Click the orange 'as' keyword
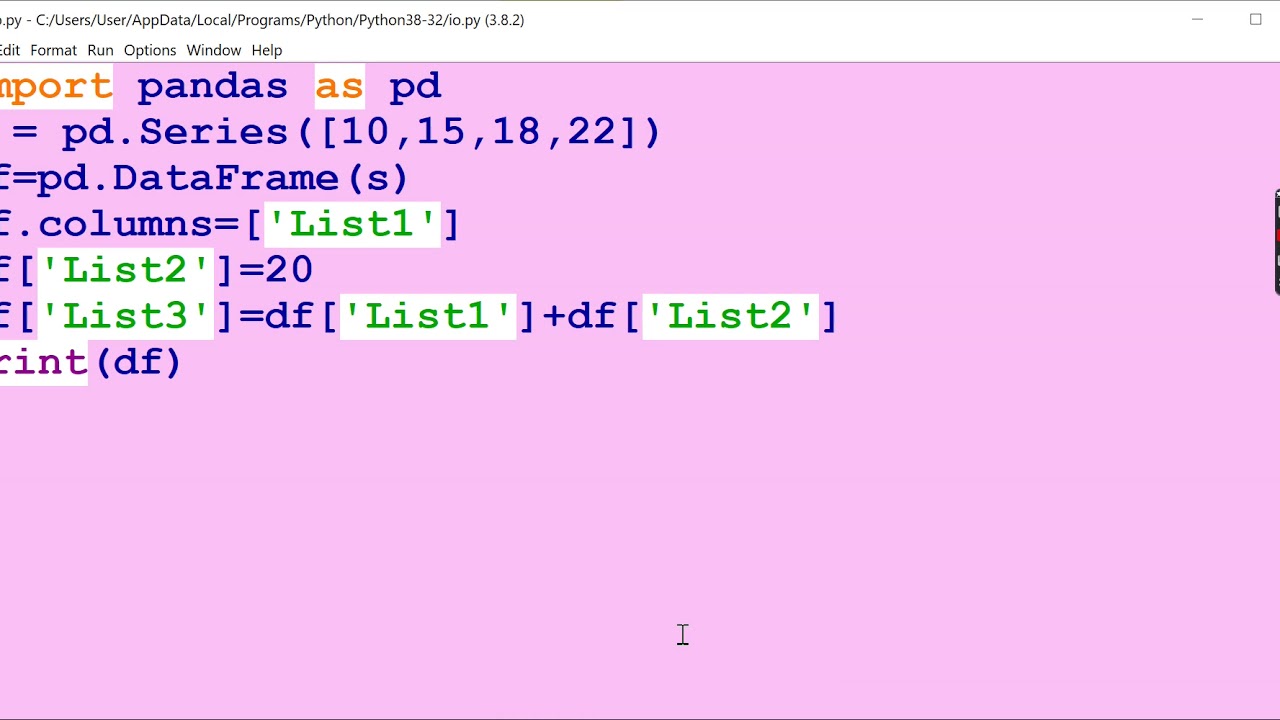 339,86
